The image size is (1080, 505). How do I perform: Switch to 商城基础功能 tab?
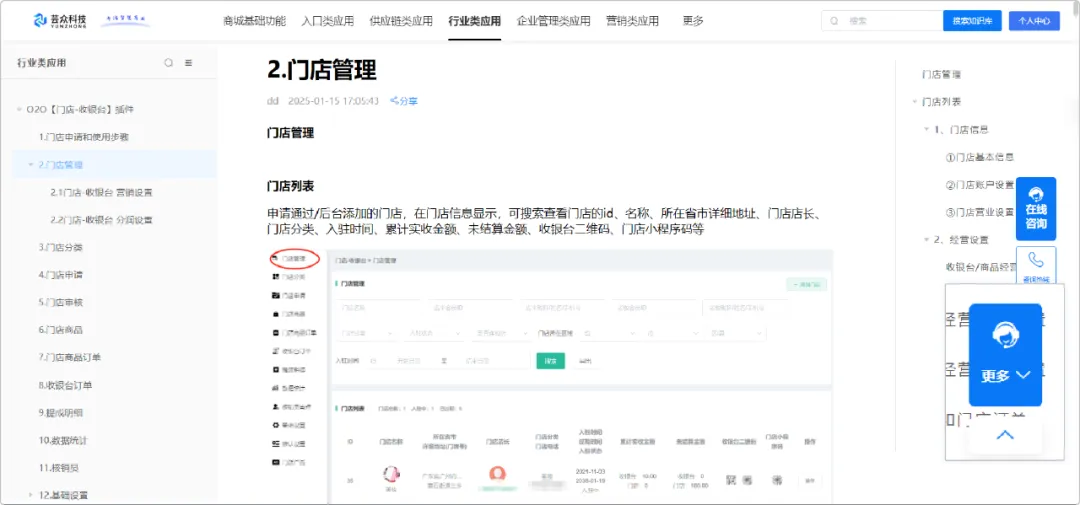tap(254, 21)
